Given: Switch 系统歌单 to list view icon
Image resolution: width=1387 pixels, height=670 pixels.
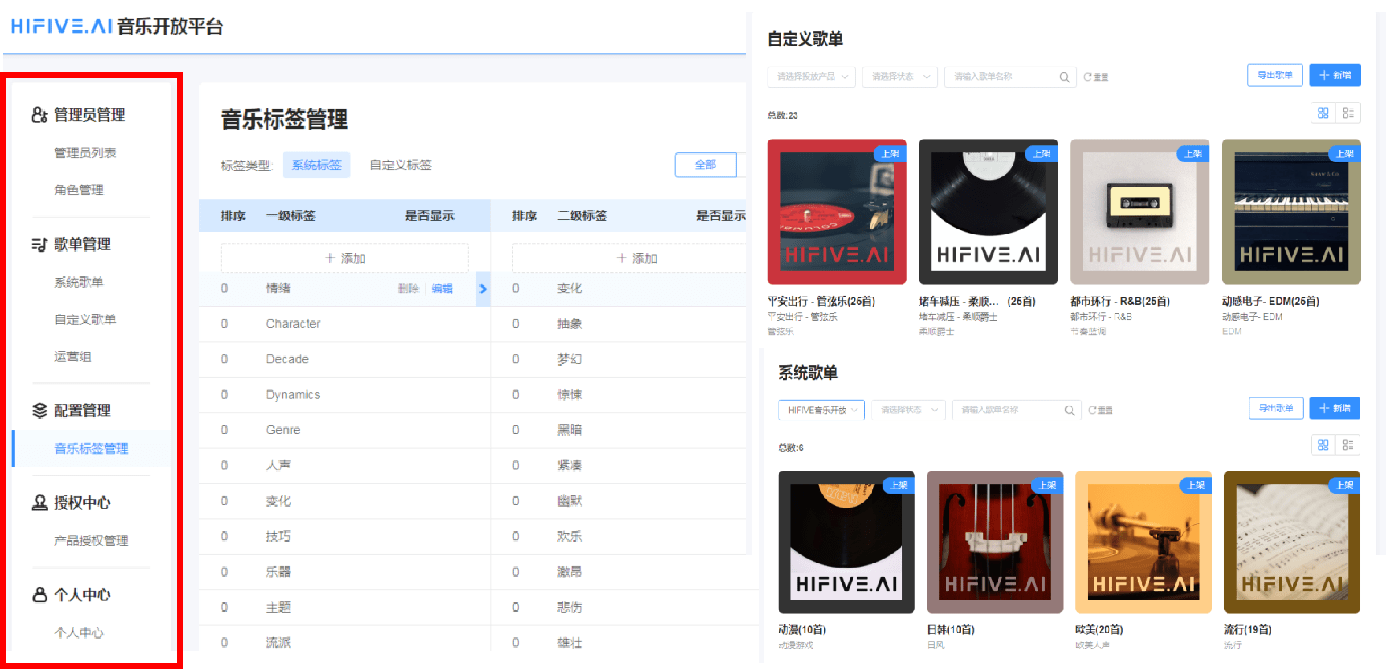Looking at the screenshot, I should point(1348,445).
